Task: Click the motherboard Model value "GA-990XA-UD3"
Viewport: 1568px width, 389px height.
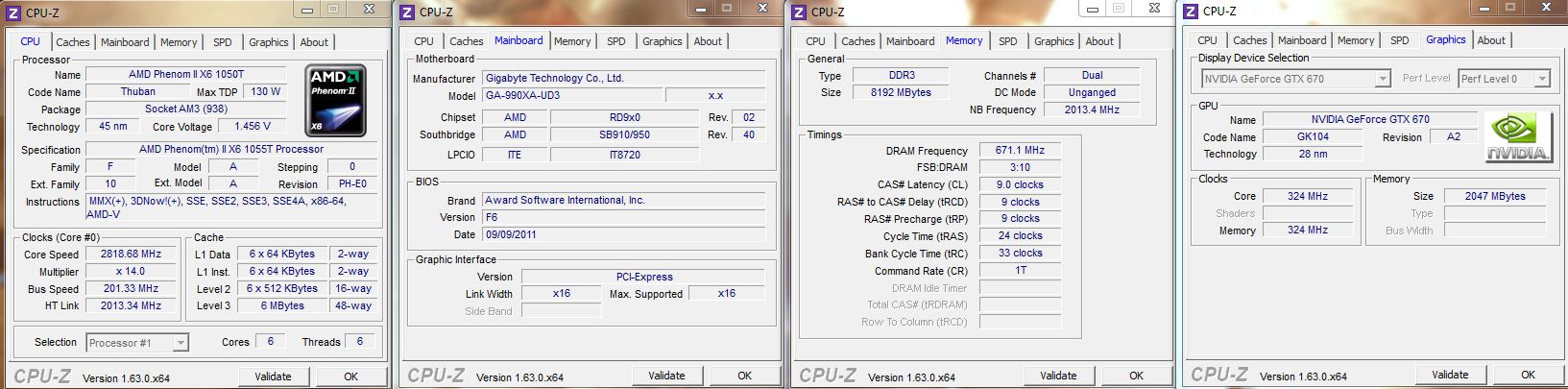Action: [572, 95]
